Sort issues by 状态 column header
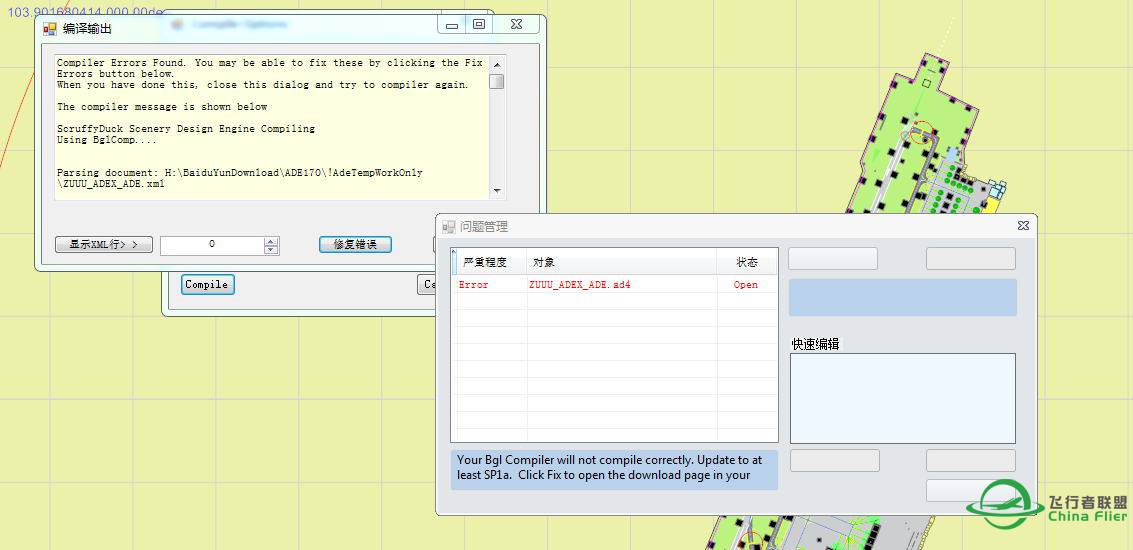Screen dimensions: 1133x550 point(747,262)
